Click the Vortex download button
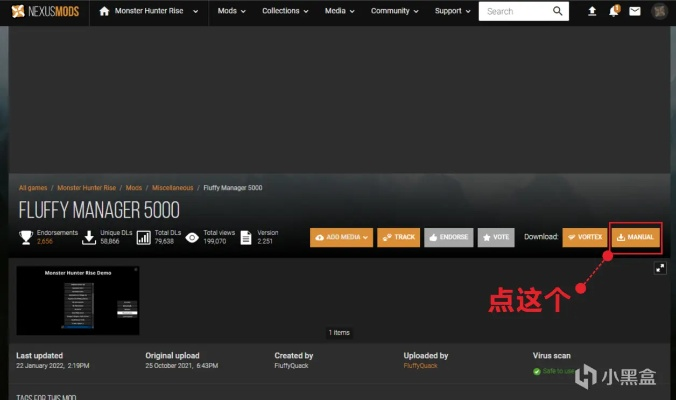Screen dimensions: 676x400 (585, 237)
